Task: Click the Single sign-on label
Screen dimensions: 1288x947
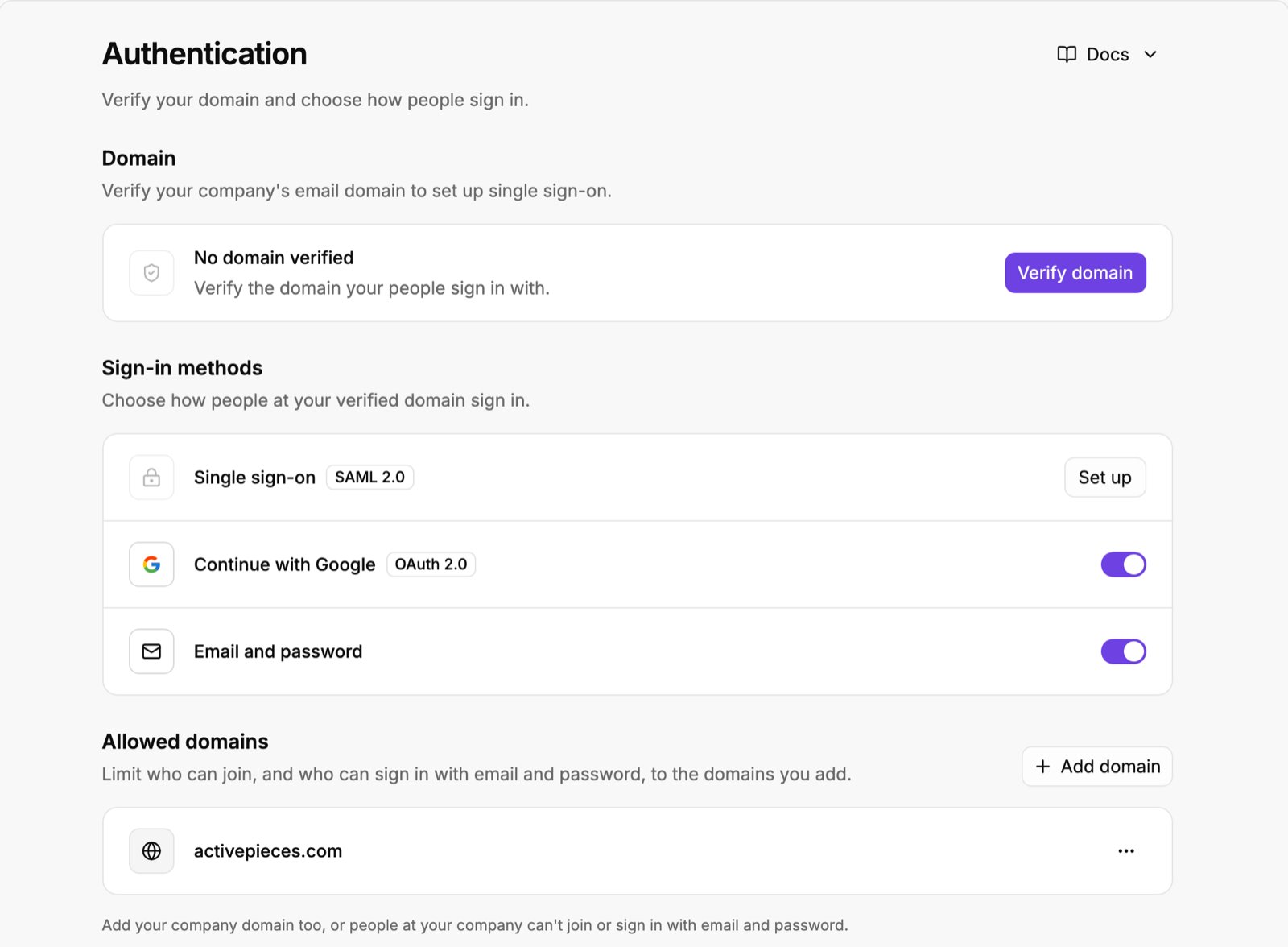Action: pos(254,478)
